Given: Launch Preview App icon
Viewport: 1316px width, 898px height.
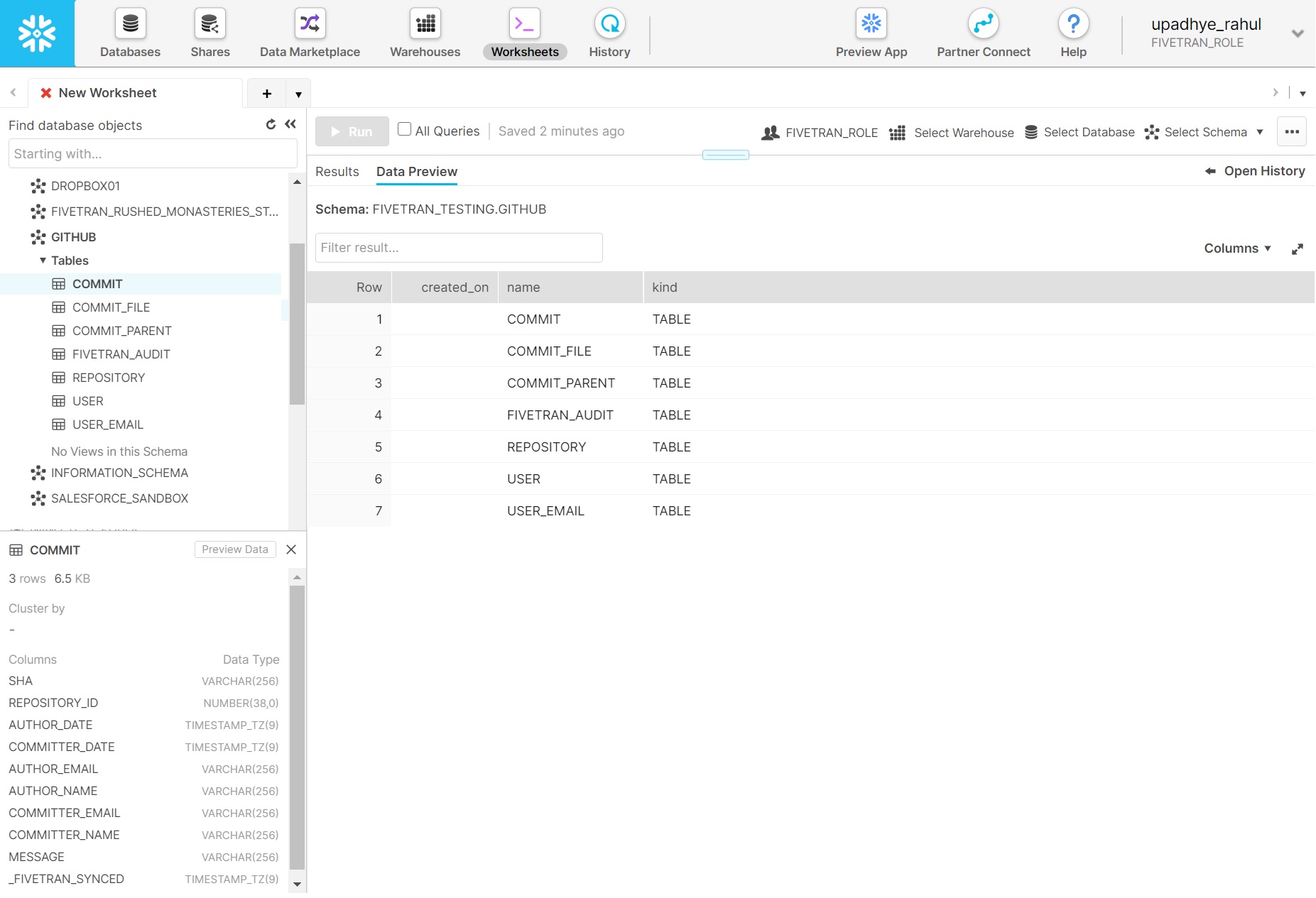Looking at the screenshot, I should (871, 24).
